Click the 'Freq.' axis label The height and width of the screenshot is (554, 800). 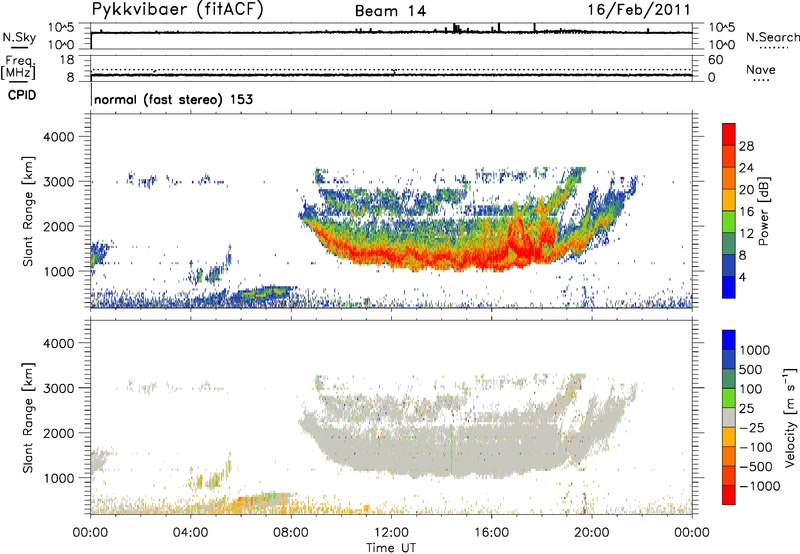[20, 61]
